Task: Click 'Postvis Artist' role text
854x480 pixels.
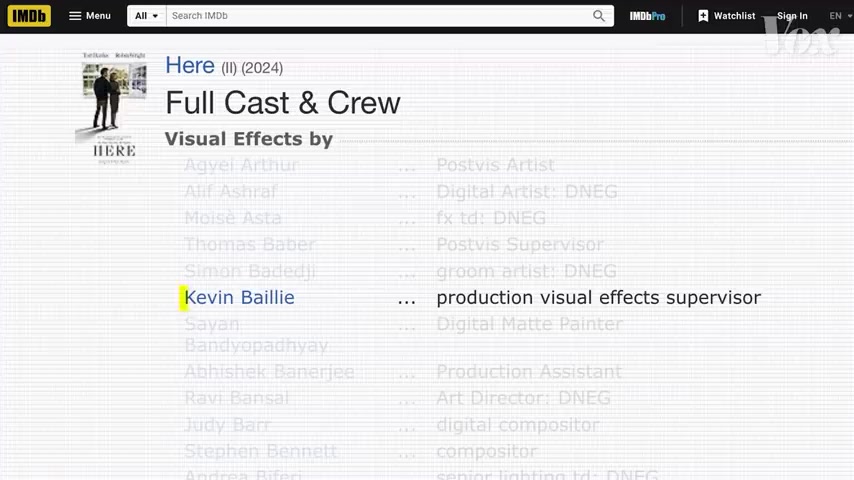Action: (496, 165)
